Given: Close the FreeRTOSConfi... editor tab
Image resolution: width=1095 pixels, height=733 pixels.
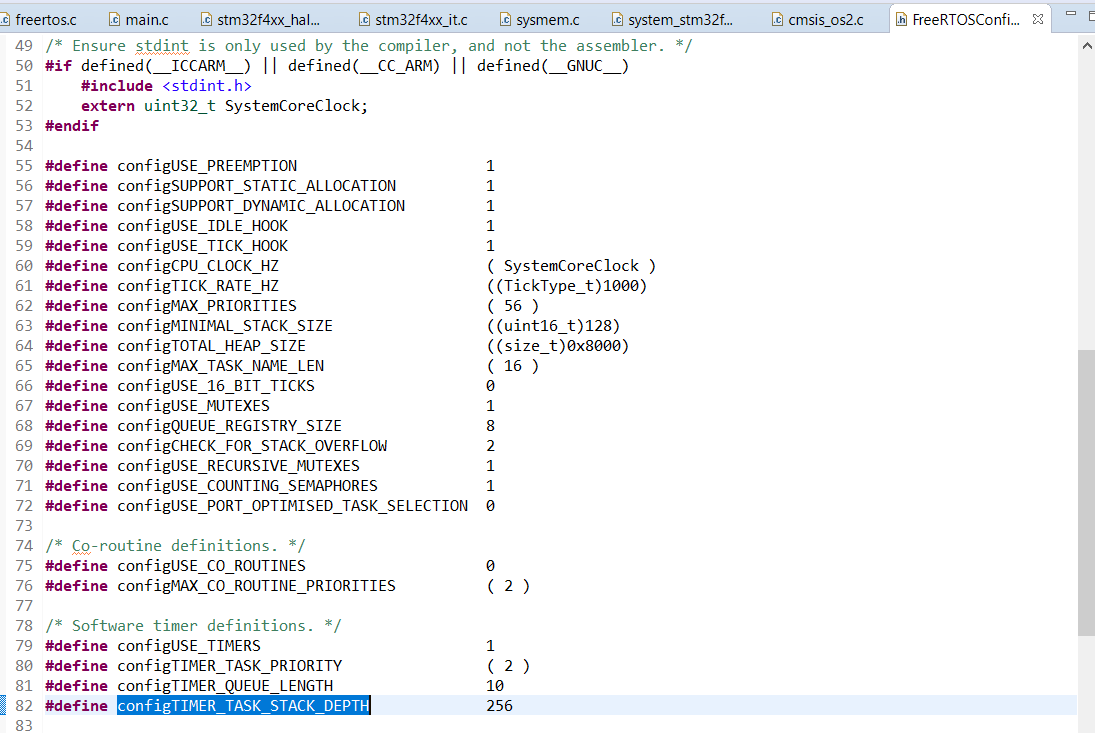Looking at the screenshot, I should [1038, 20].
